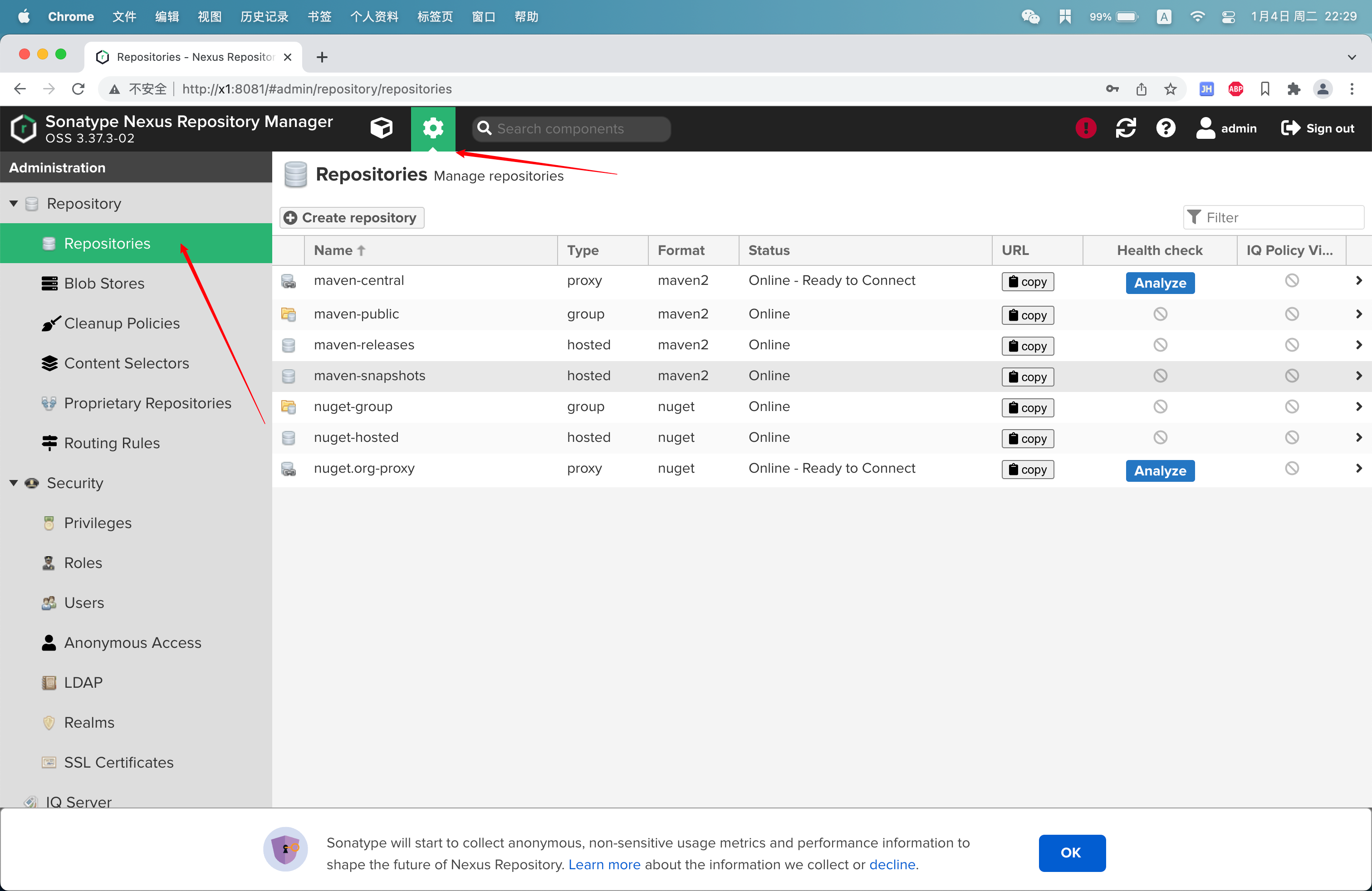Image resolution: width=1372 pixels, height=891 pixels.
Task: Open the 书签 menu in menu bar
Action: point(319,16)
